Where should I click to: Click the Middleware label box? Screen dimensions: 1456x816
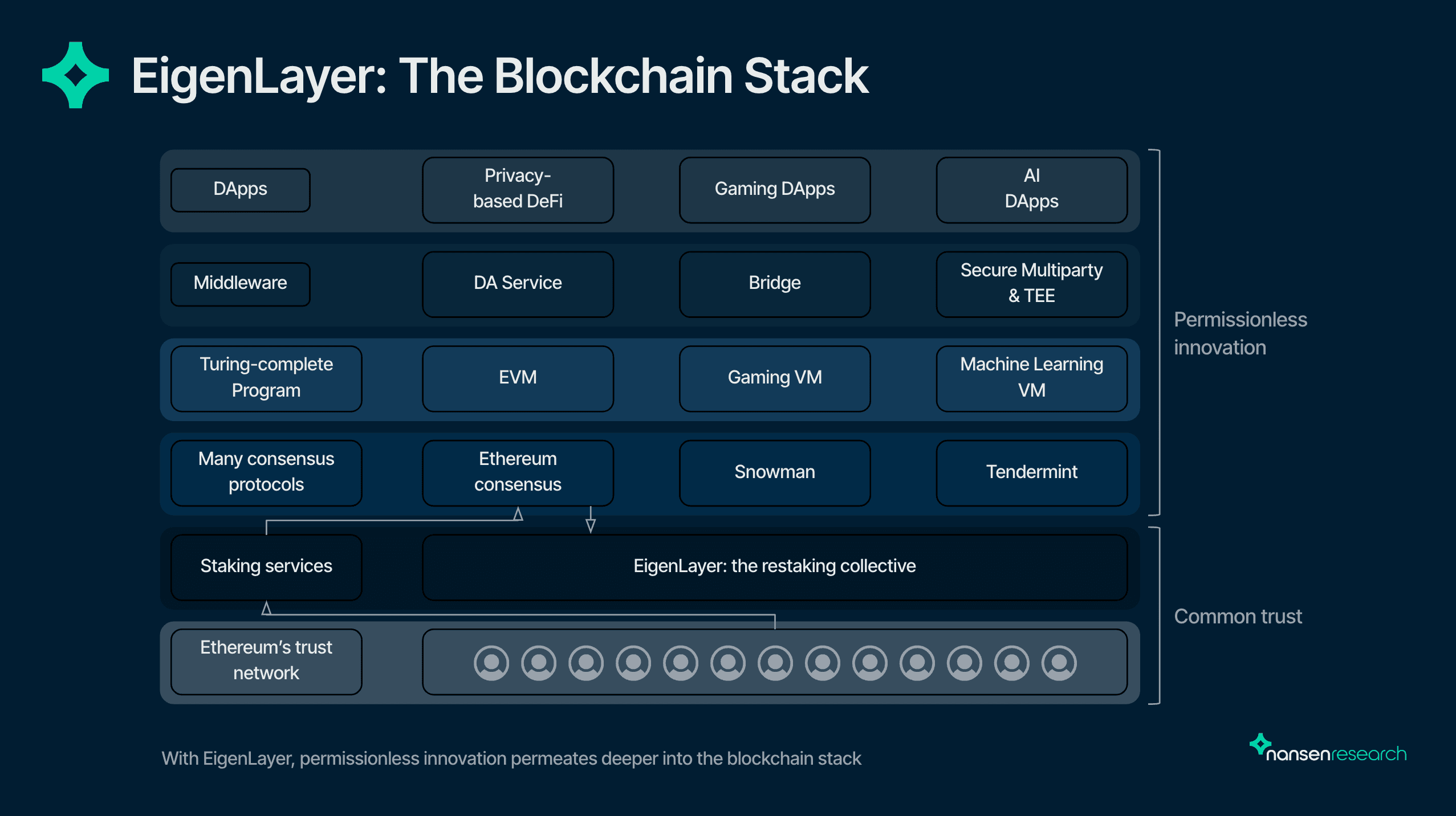point(240,284)
